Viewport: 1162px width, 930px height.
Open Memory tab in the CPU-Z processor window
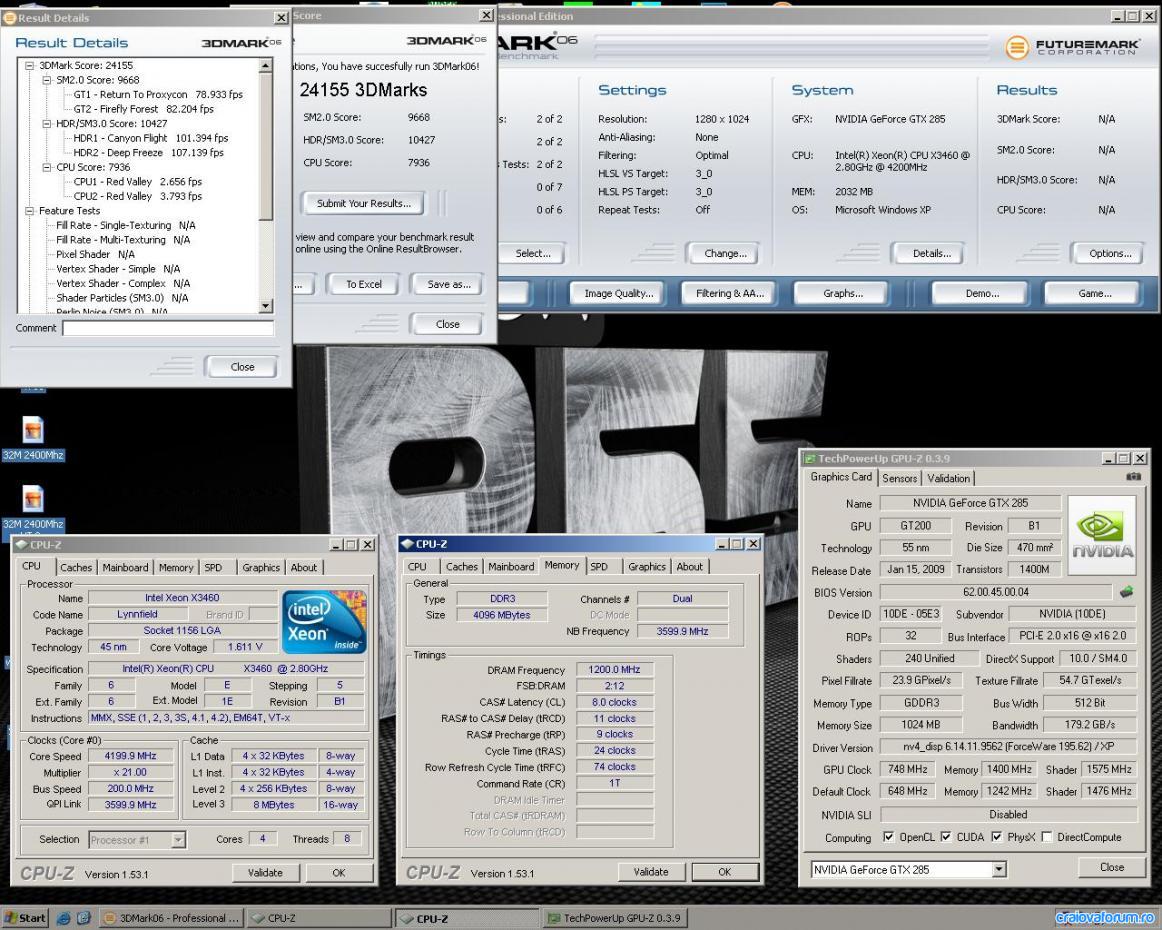176,567
